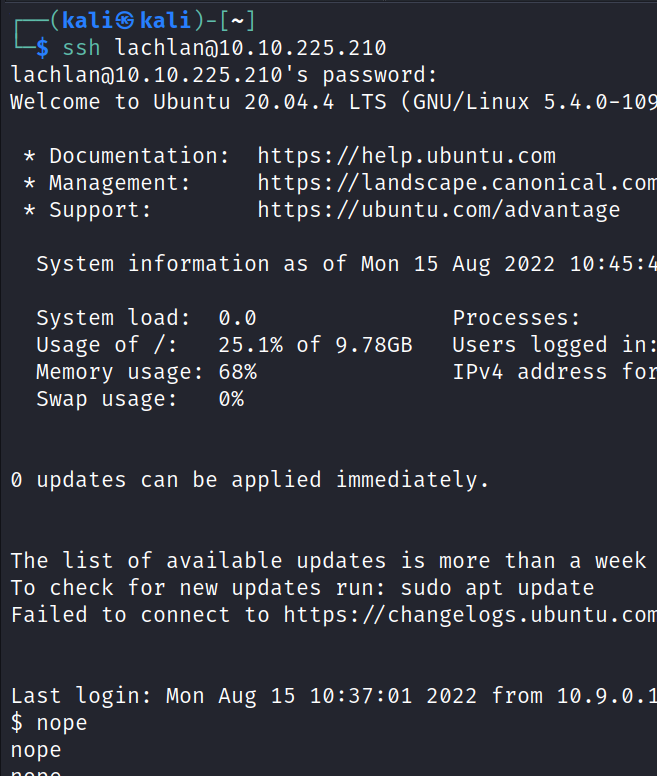Click the Memory usage 68% value
The height and width of the screenshot is (776, 657).
click(x=237, y=372)
